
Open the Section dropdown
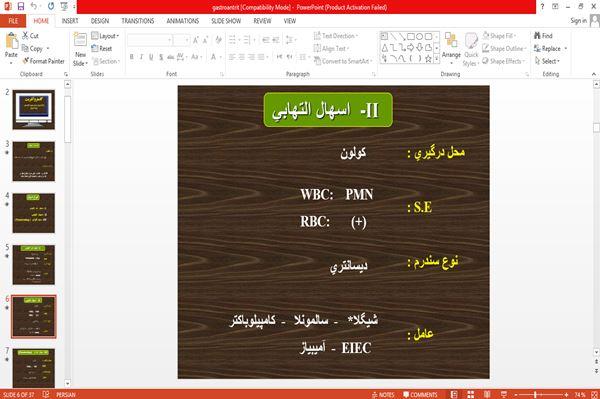click(106, 61)
